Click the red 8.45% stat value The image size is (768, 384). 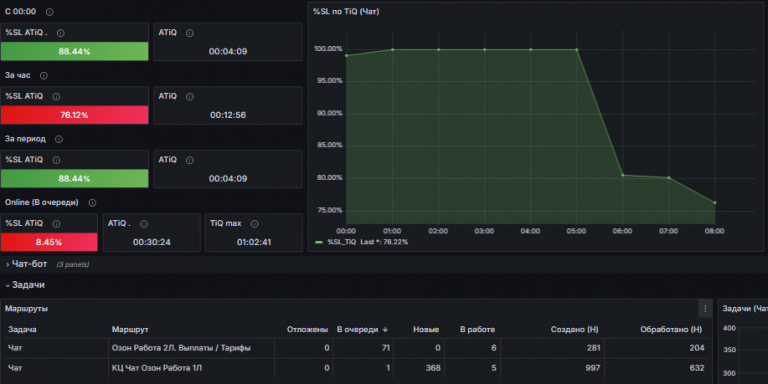coord(49,242)
